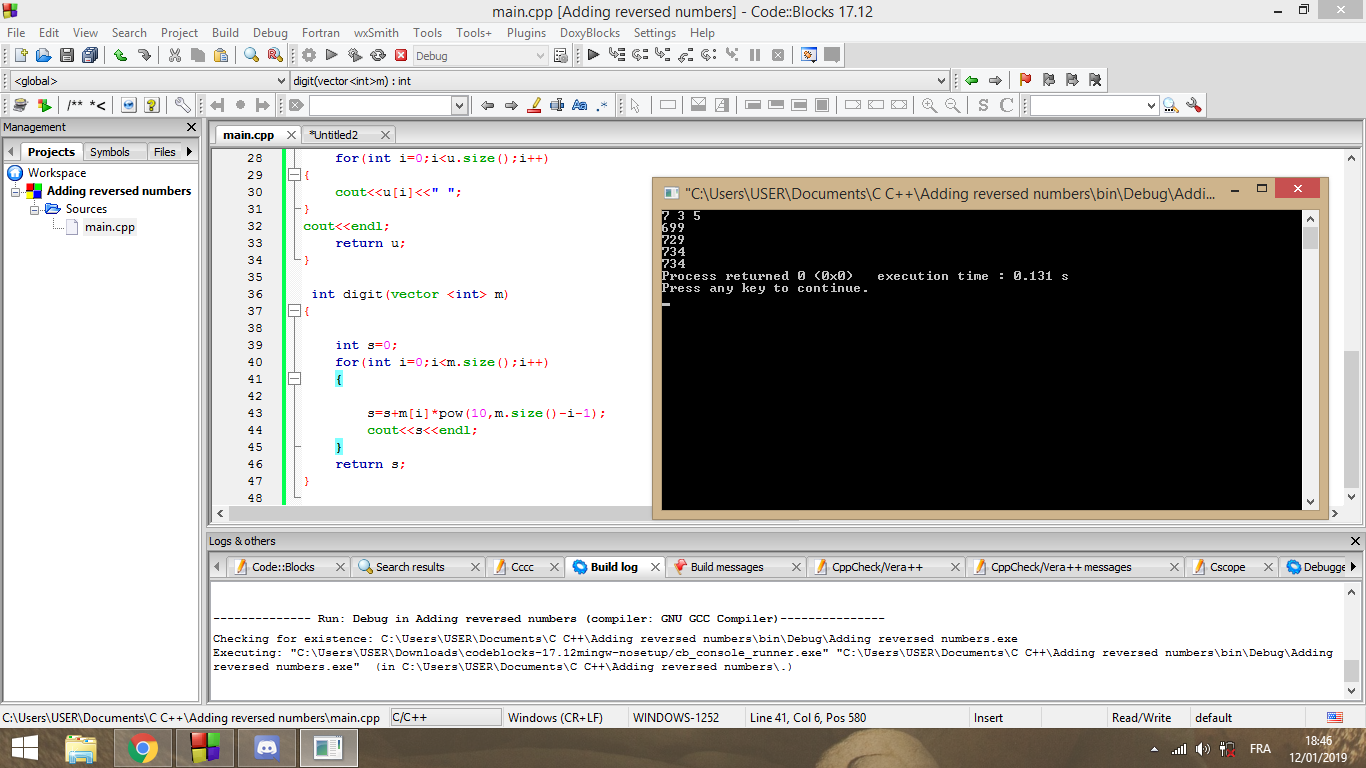Image resolution: width=1366 pixels, height=768 pixels.
Task: Click the New file toolbar icon
Action: click(x=20, y=56)
